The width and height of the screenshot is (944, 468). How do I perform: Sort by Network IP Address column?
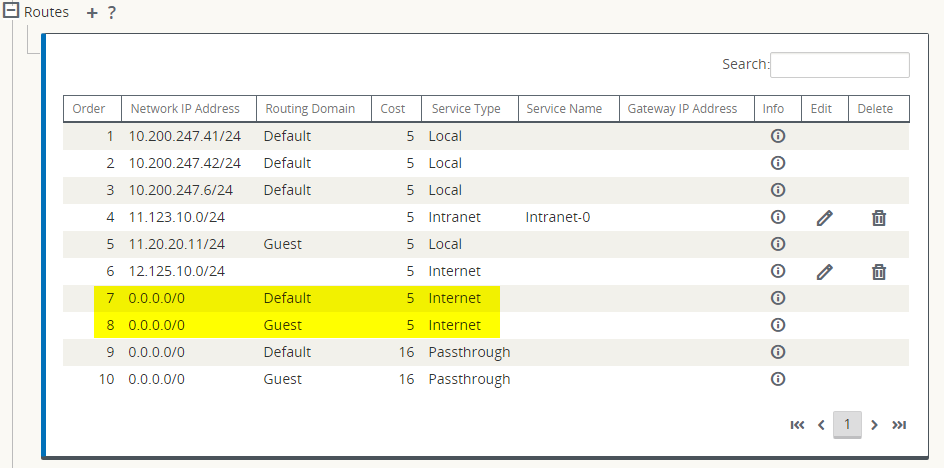(x=189, y=109)
